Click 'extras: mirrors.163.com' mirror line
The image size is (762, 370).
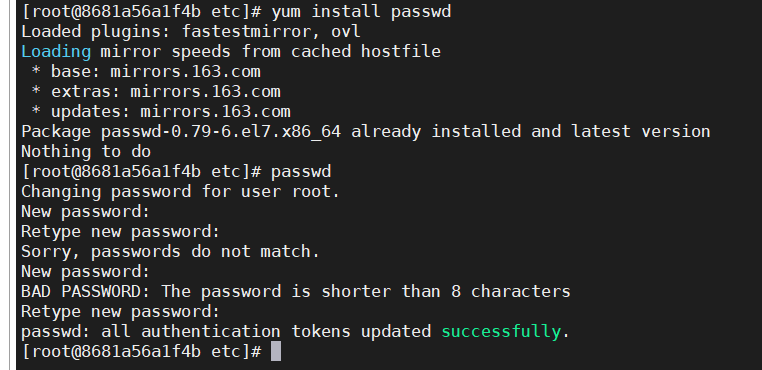166,91
